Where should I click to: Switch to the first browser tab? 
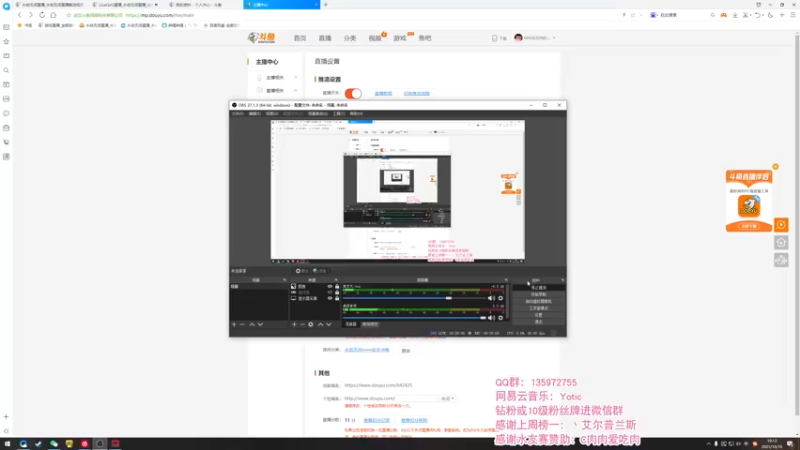pos(49,5)
